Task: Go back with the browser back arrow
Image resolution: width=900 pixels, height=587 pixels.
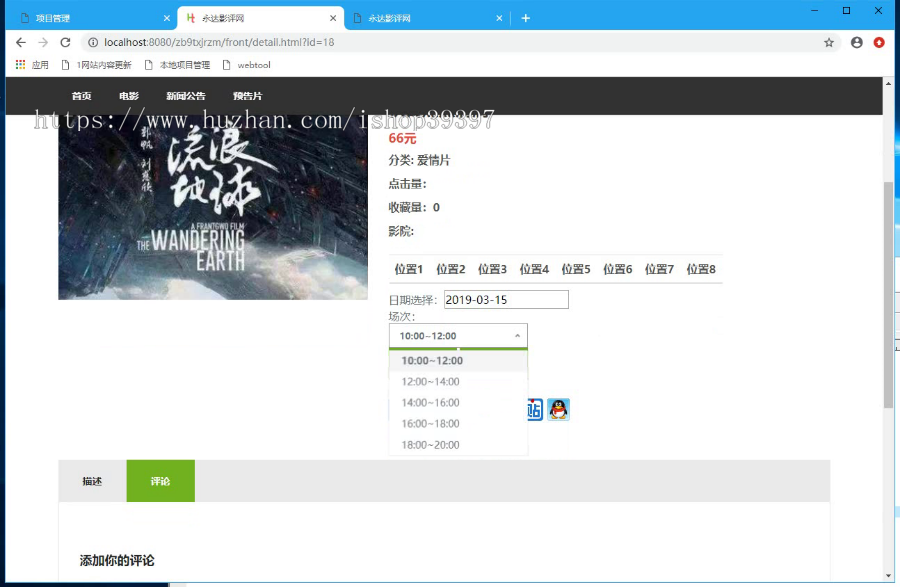Action: pyautogui.click(x=21, y=42)
